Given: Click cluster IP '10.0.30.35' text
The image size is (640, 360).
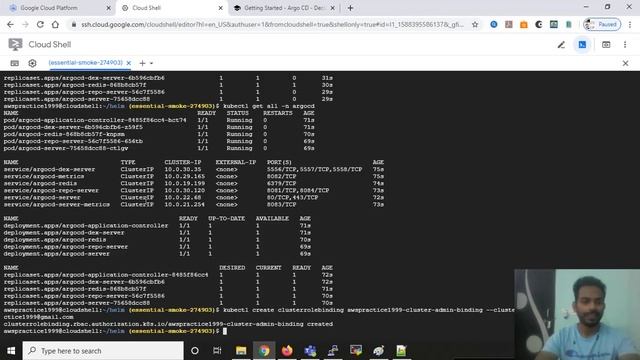Looking at the screenshot, I should coord(183,169).
